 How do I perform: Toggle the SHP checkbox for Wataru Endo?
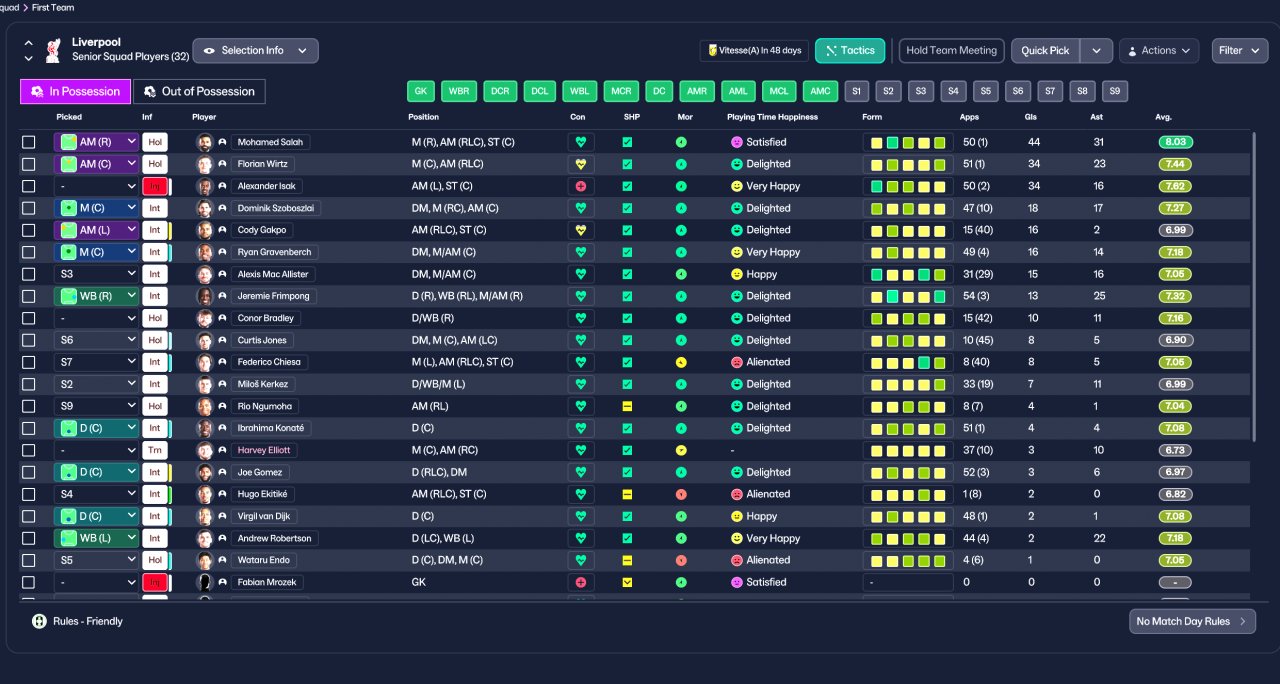click(627, 560)
